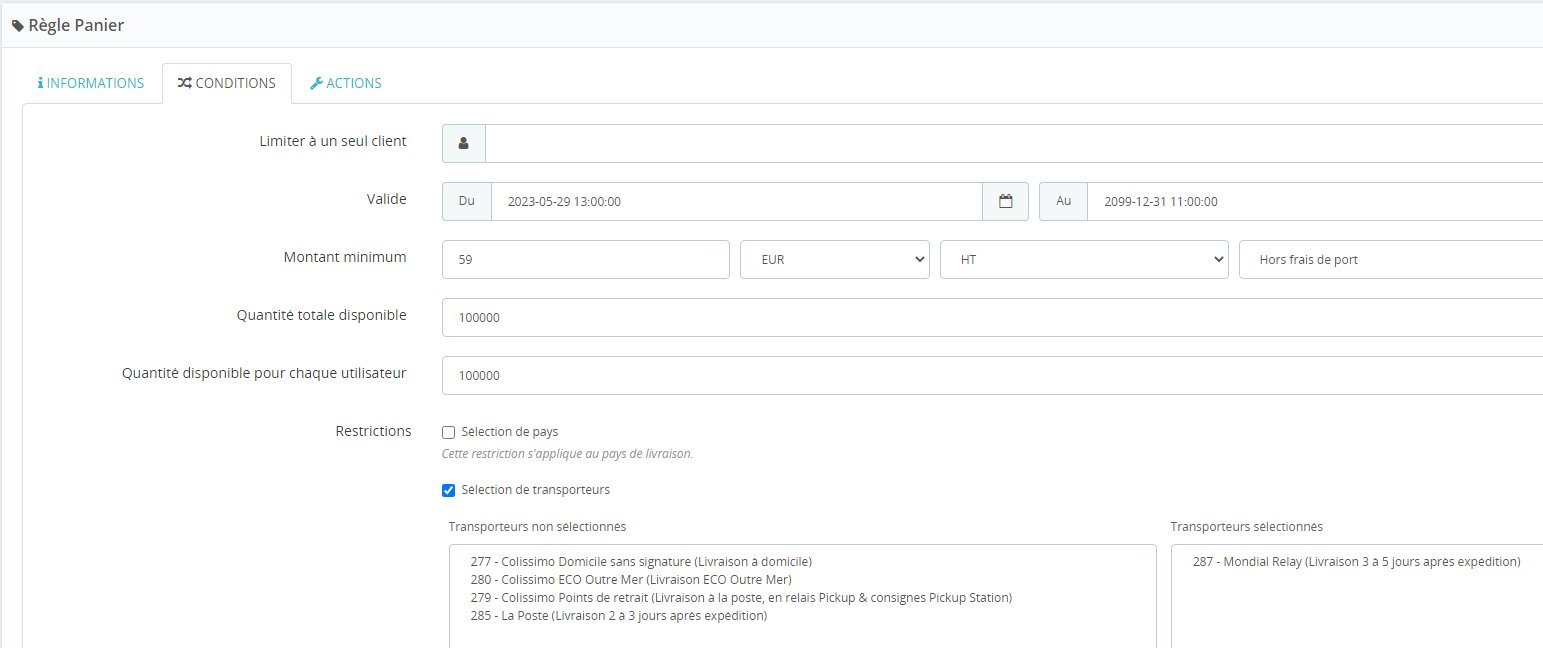
Task: Open the Hors frais de port dropdown
Action: pyautogui.click(x=1391, y=259)
